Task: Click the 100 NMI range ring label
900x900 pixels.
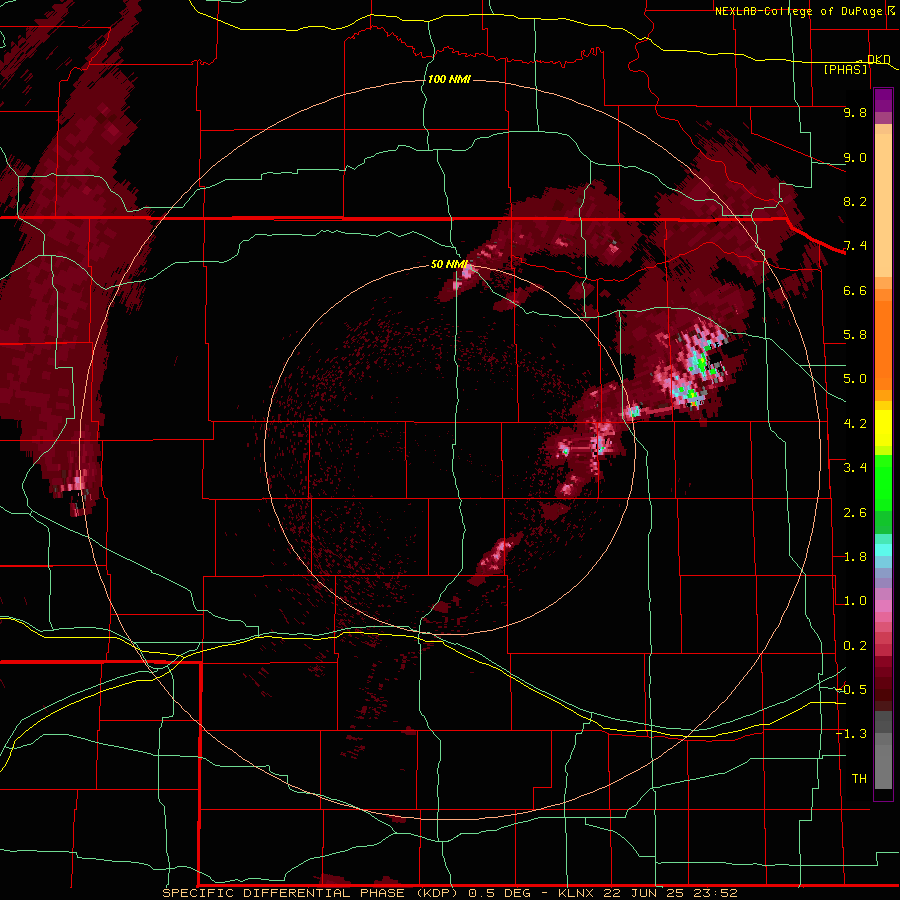Action: coord(449,79)
